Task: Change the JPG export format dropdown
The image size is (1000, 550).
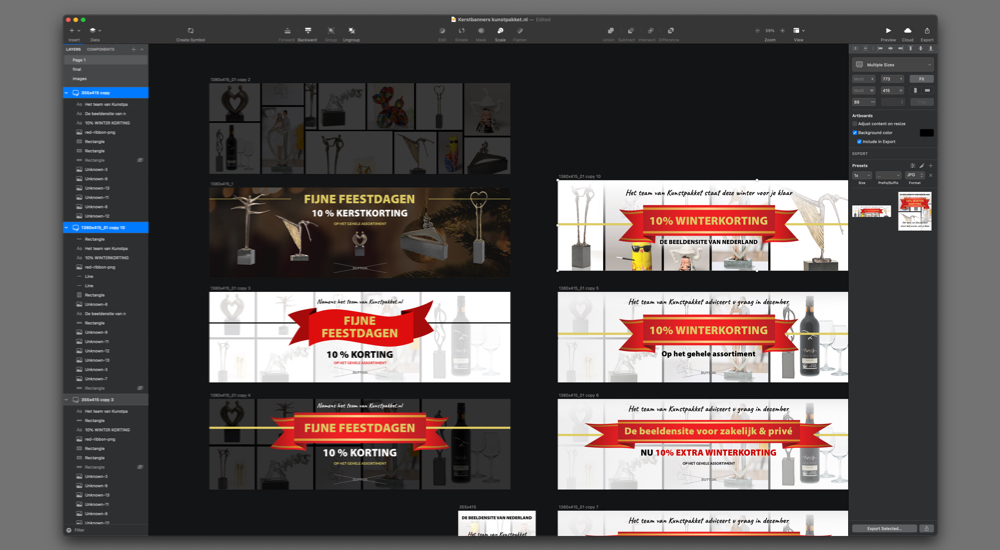Action: click(x=915, y=175)
